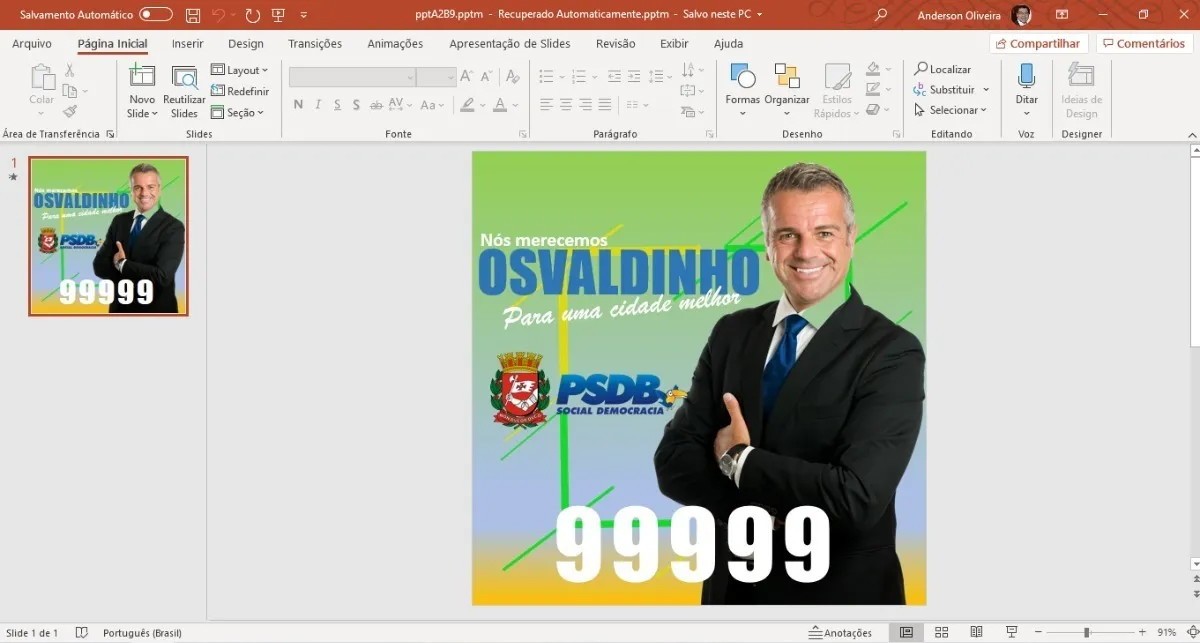Click the increase indent icon
The height and width of the screenshot is (643, 1200).
tap(635, 77)
